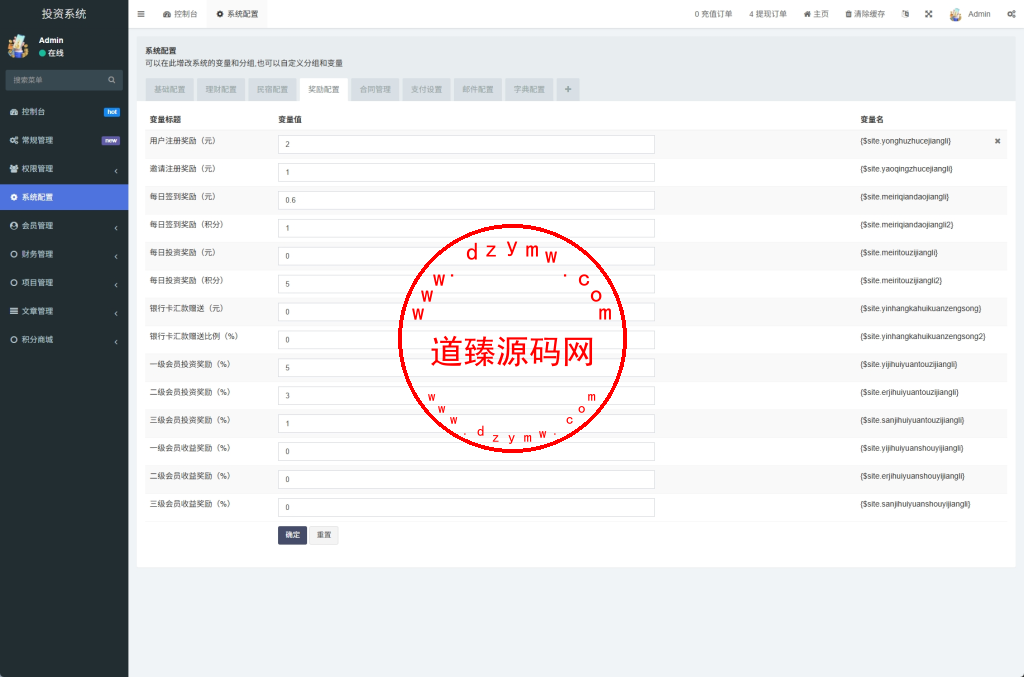Click variable name {$site.sanjihuiyuanshouyijiangli}
This screenshot has height=677, width=1024.
tap(915, 504)
